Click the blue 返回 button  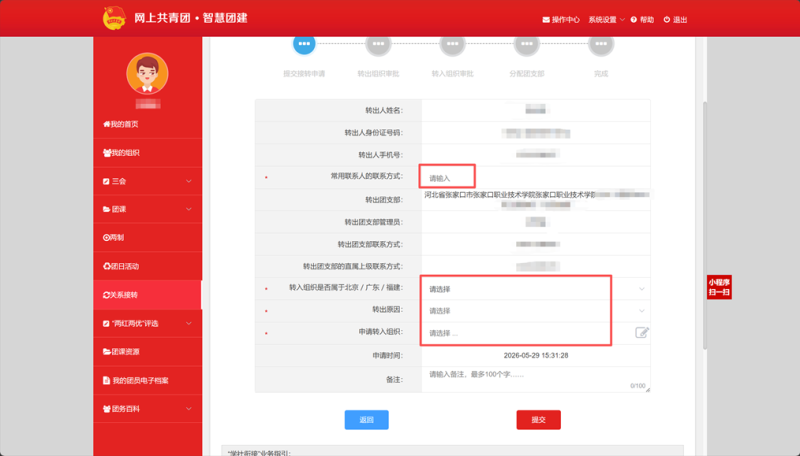click(366, 420)
